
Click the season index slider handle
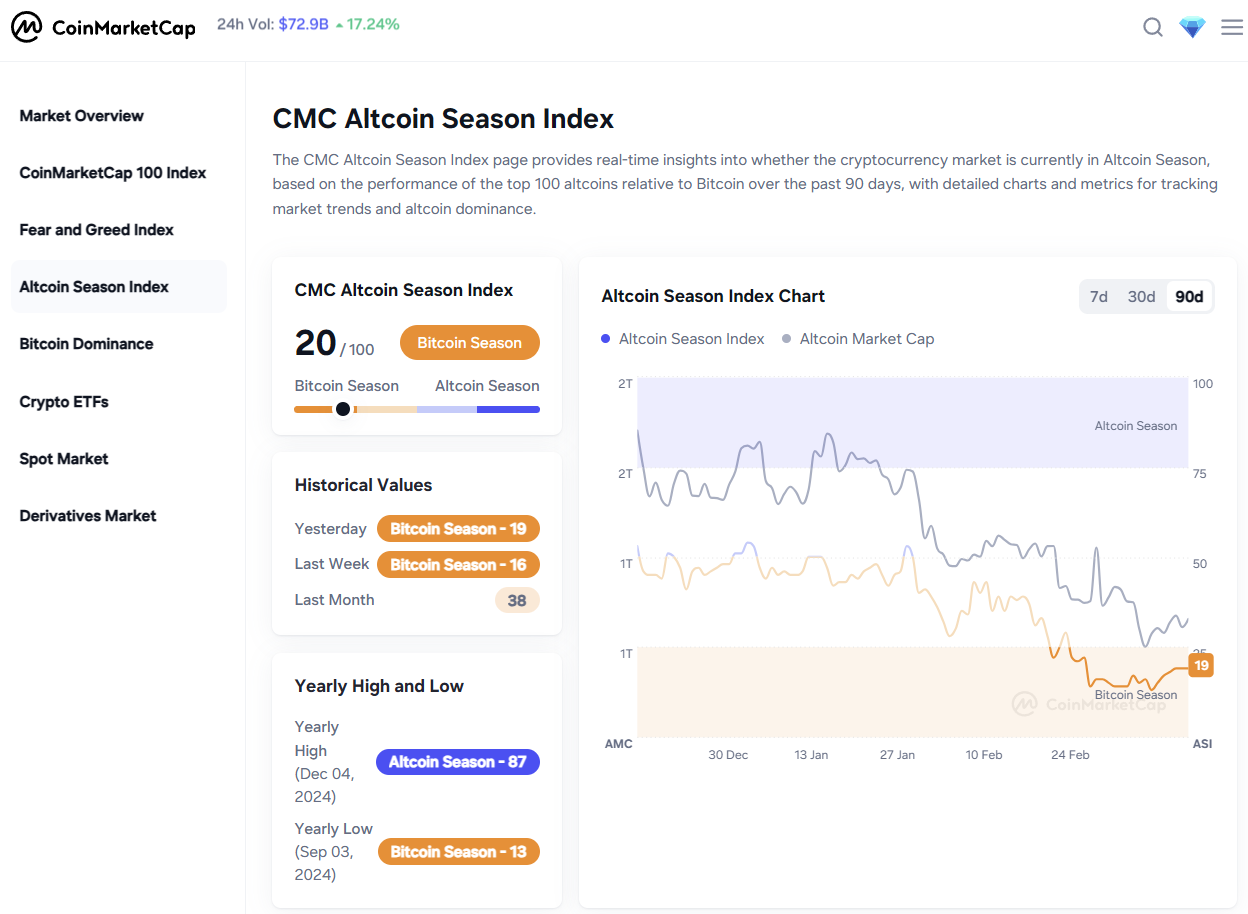[343, 409]
